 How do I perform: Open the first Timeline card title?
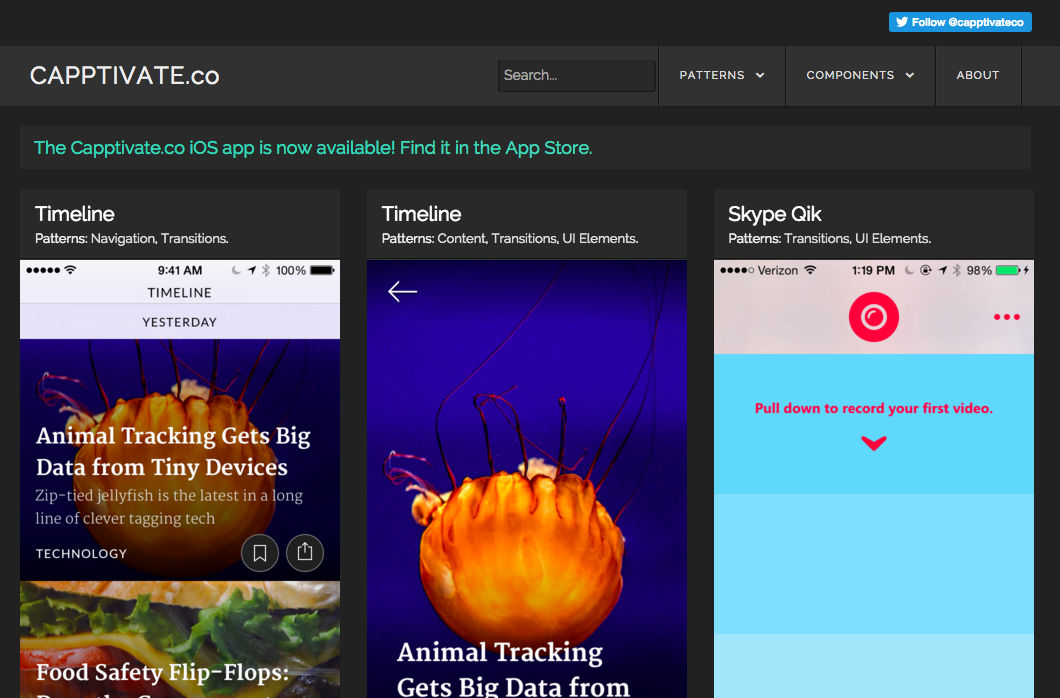coord(75,214)
